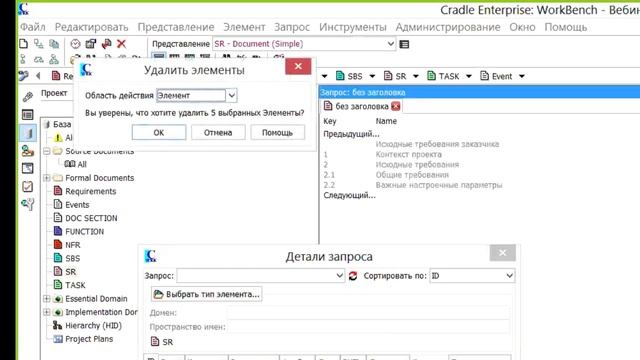Click the TASK green icon in quick bar

pyautogui.click(x=431, y=76)
